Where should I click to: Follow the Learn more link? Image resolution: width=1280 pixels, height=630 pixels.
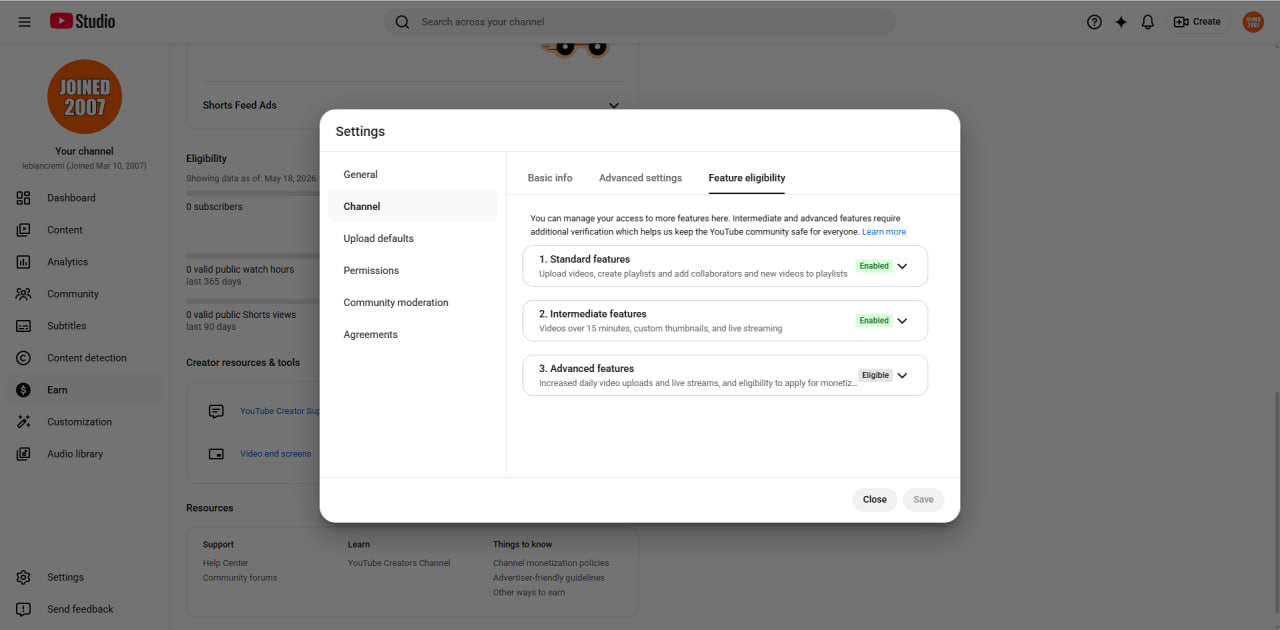click(x=884, y=232)
